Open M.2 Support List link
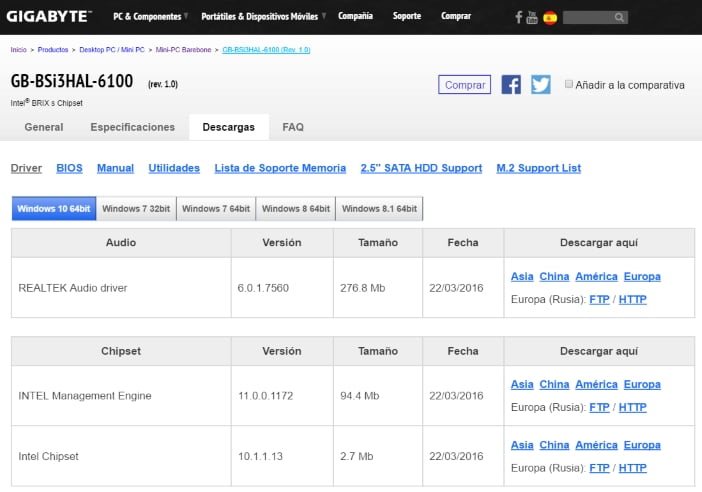Screen dimensions: 702x492 click(539, 168)
